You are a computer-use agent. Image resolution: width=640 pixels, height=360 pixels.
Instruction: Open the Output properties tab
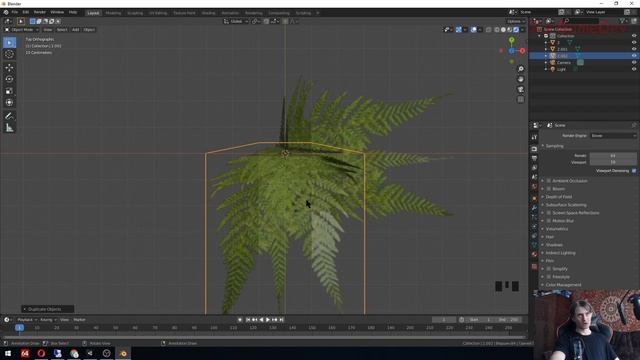534,158
